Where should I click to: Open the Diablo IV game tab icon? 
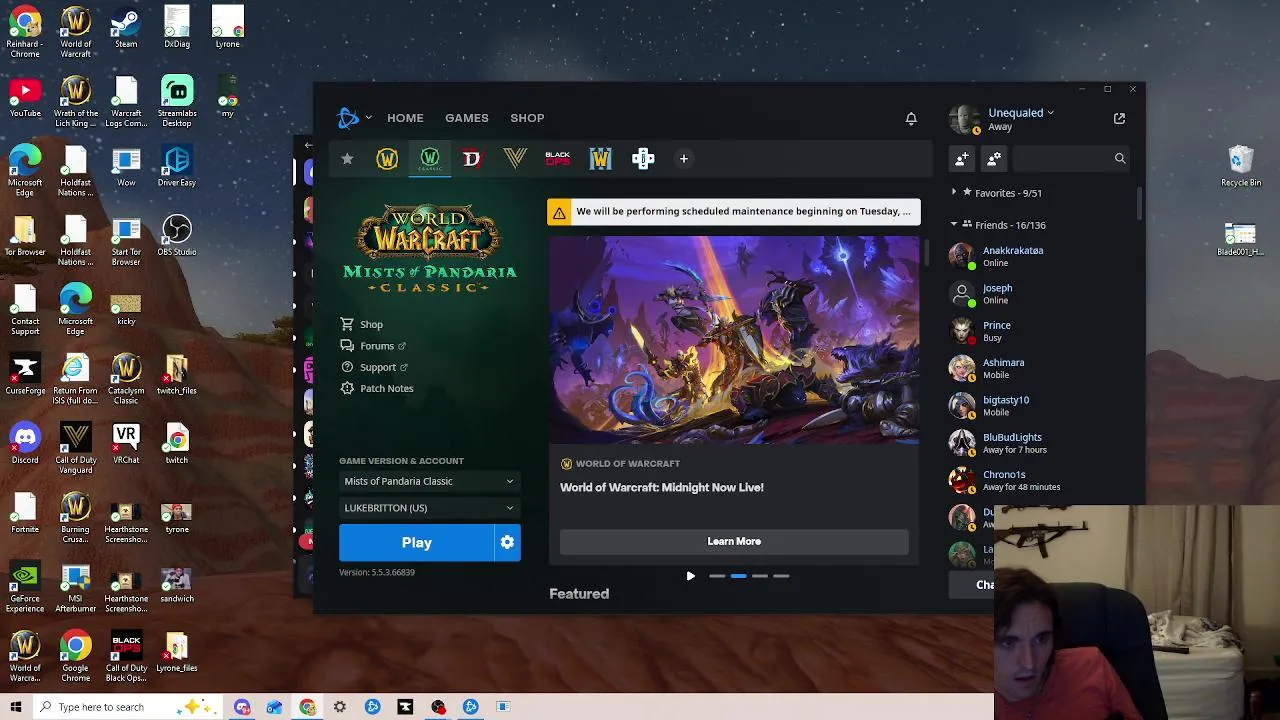472,159
